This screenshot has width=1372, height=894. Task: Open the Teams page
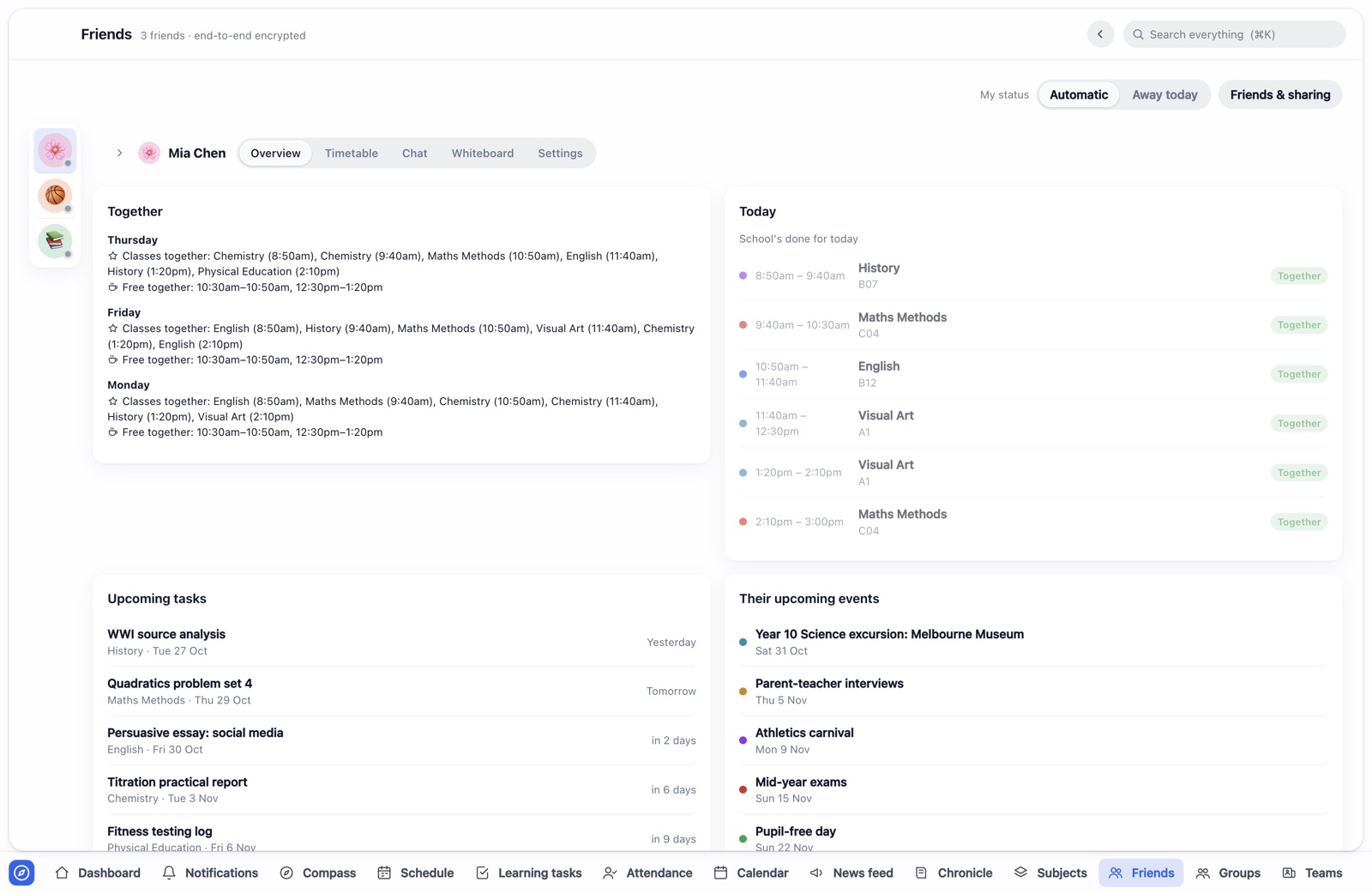click(1313, 873)
